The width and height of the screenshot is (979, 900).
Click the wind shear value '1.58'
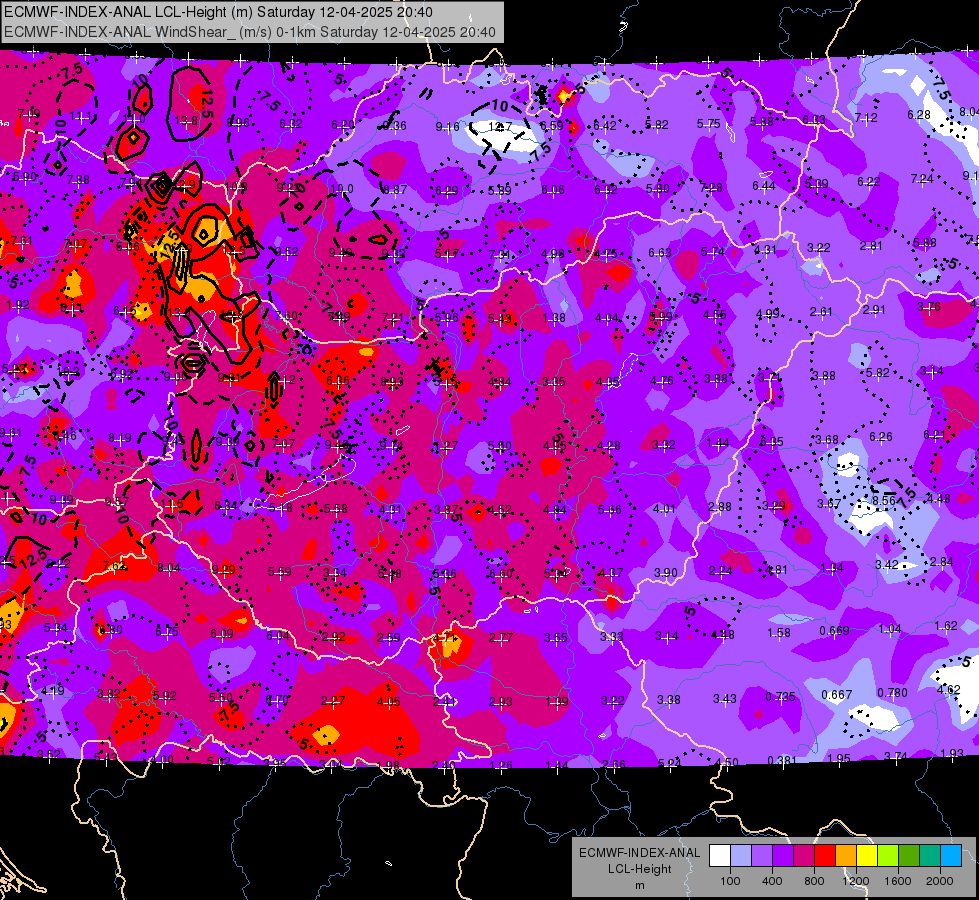[779, 633]
